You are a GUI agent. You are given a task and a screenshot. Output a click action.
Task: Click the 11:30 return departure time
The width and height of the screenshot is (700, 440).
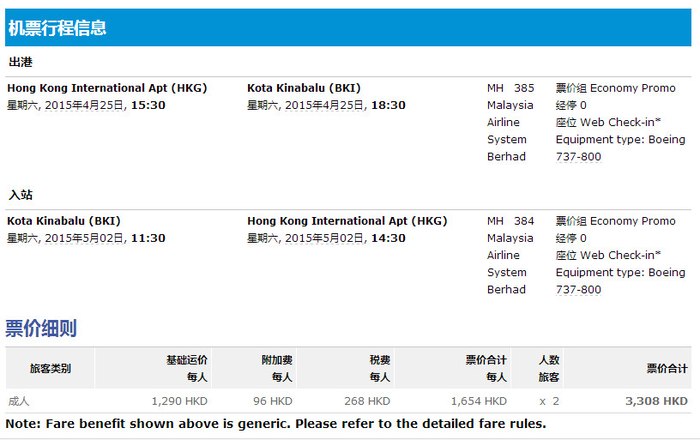[x=148, y=238]
